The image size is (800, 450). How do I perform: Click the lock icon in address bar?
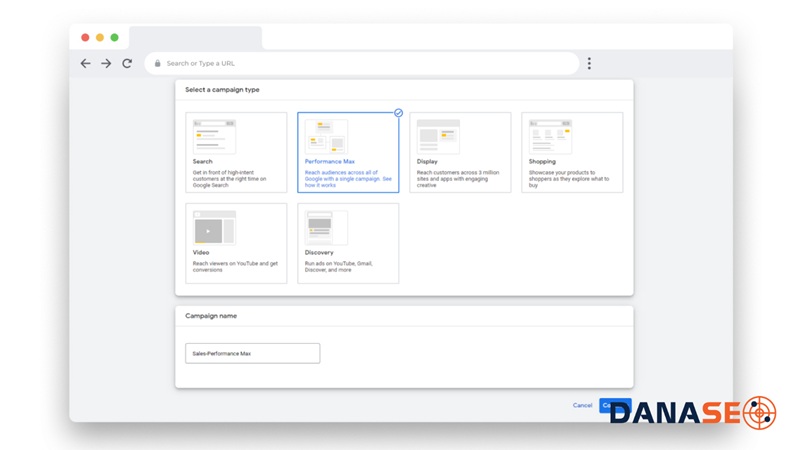click(x=157, y=63)
